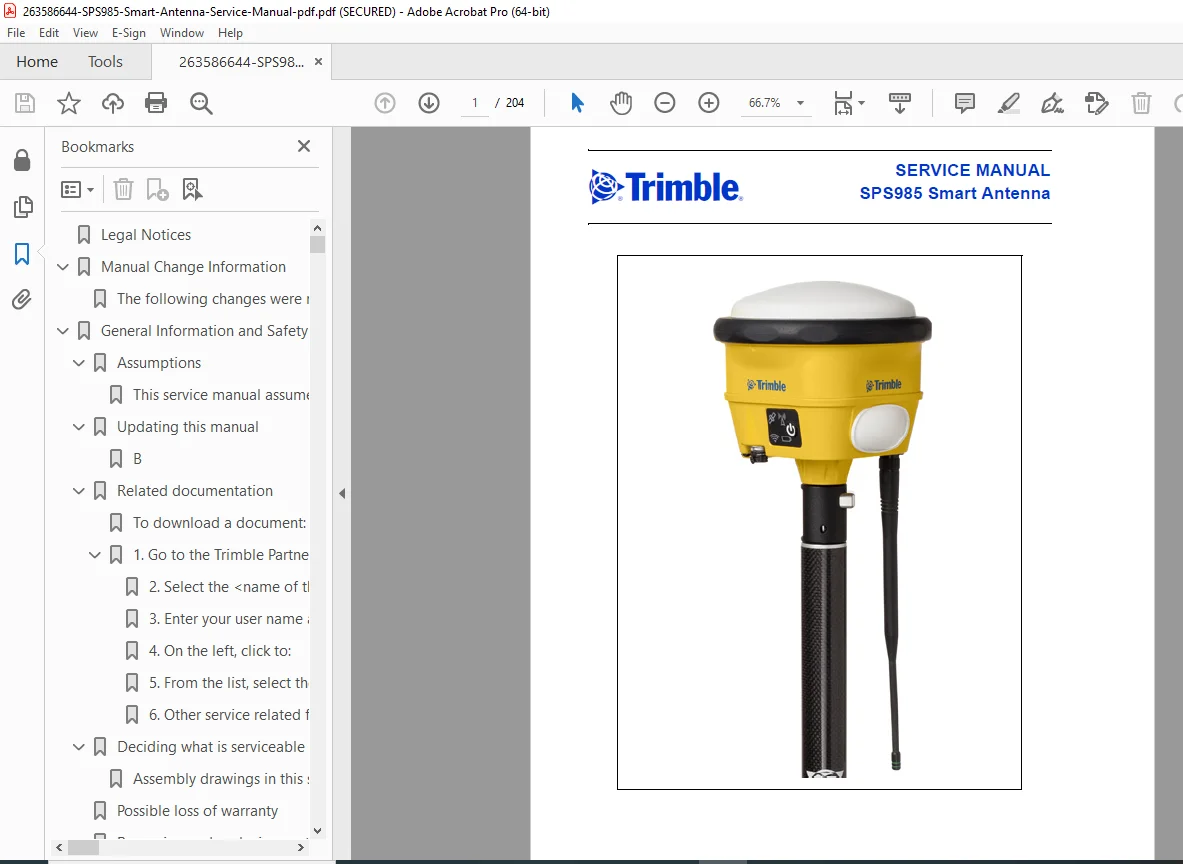The height and width of the screenshot is (864, 1183).
Task: Zoom in with plus icon
Action: (x=708, y=103)
